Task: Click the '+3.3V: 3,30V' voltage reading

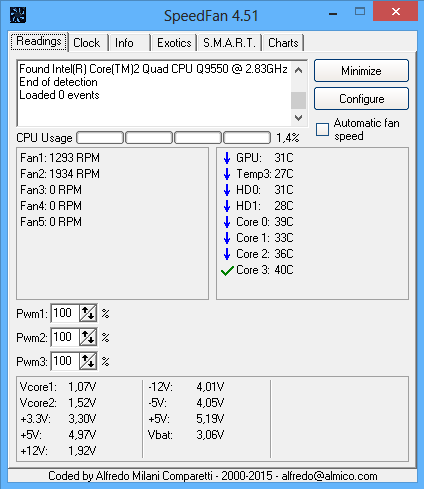Action: point(58,419)
